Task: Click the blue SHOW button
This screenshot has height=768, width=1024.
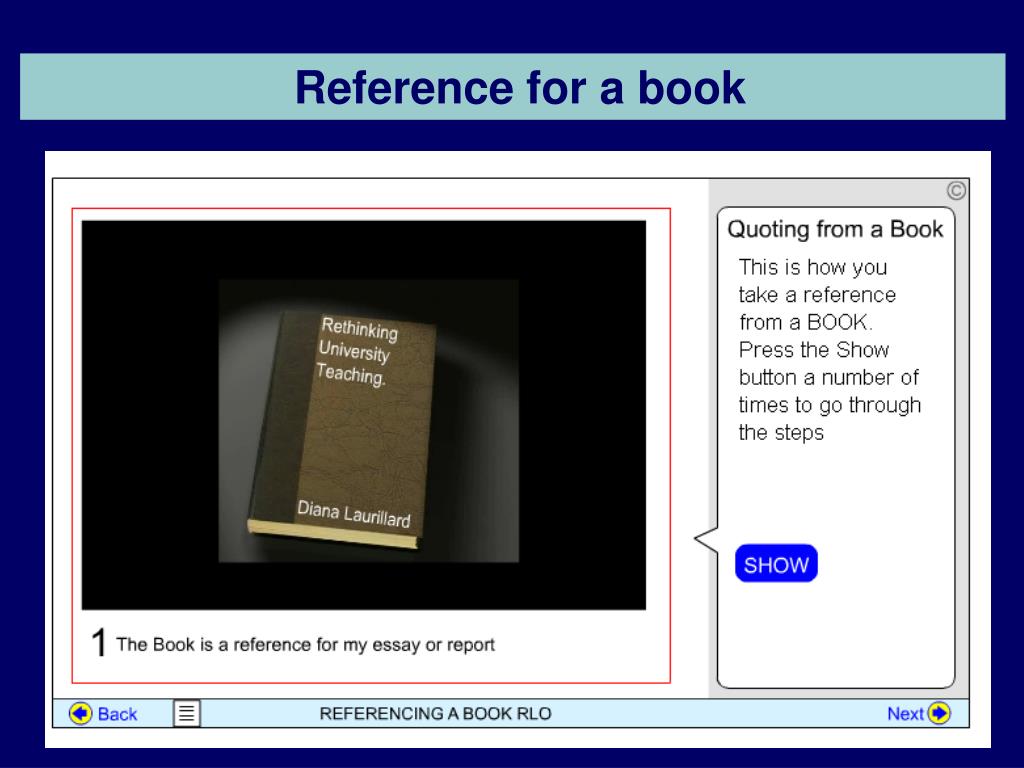Action: pyautogui.click(x=776, y=564)
